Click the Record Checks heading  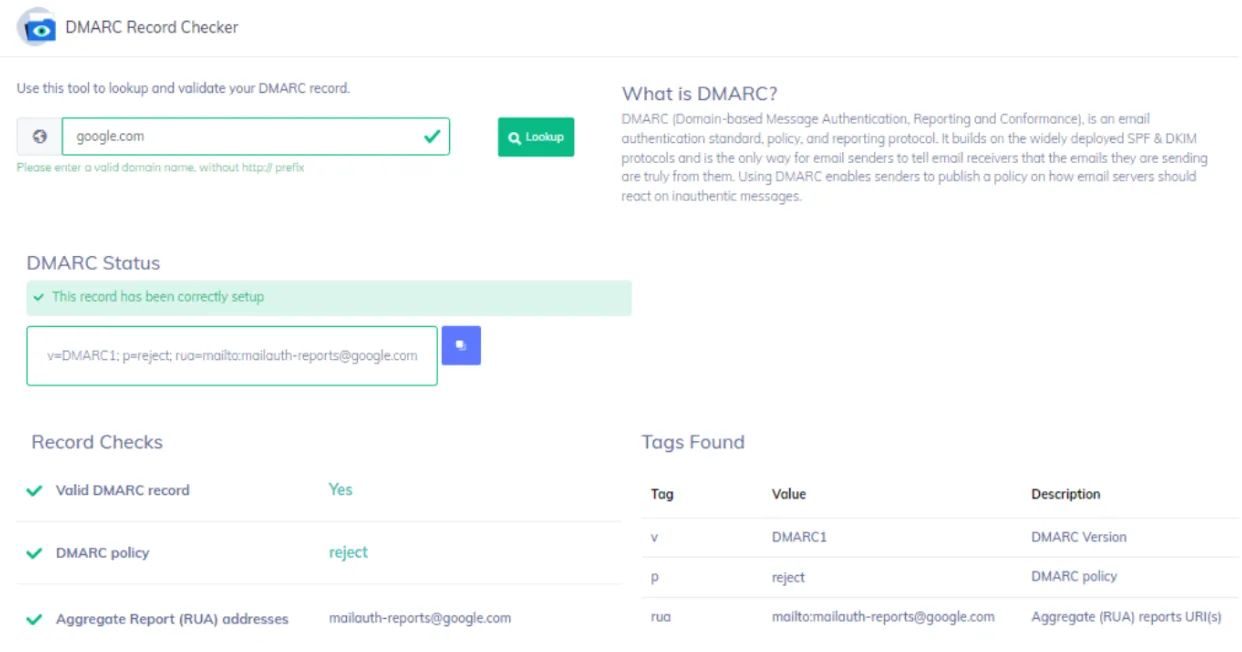97,442
